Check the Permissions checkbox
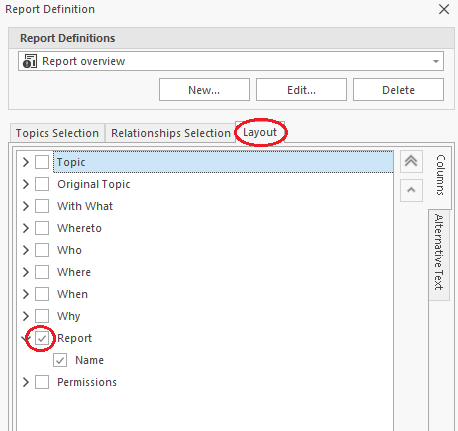Image resolution: width=458 pixels, height=431 pixels. point(42,382)
